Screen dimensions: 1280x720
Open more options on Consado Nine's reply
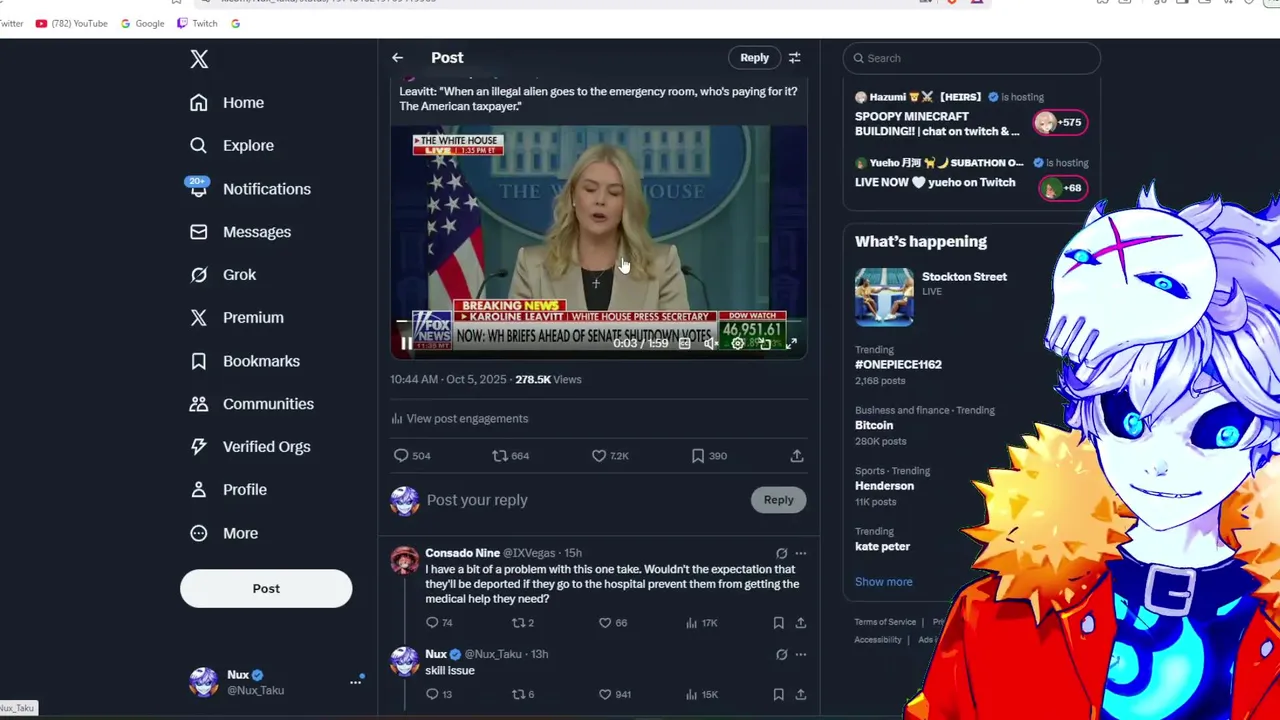click(x=800, y=553)
